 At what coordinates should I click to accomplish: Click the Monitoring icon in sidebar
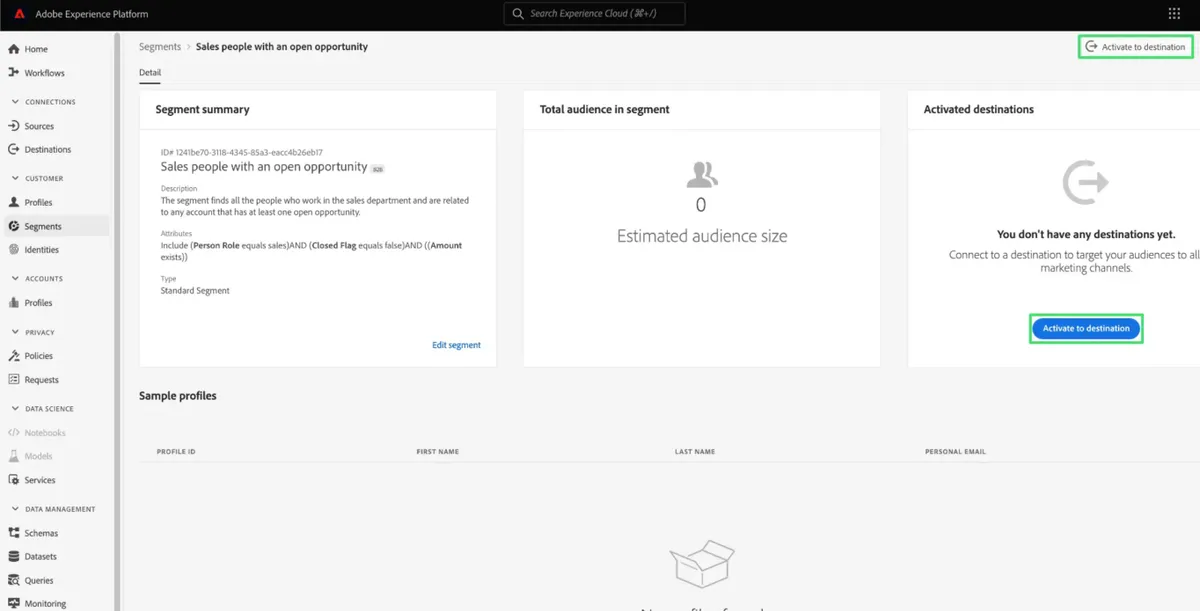[14, 604]
